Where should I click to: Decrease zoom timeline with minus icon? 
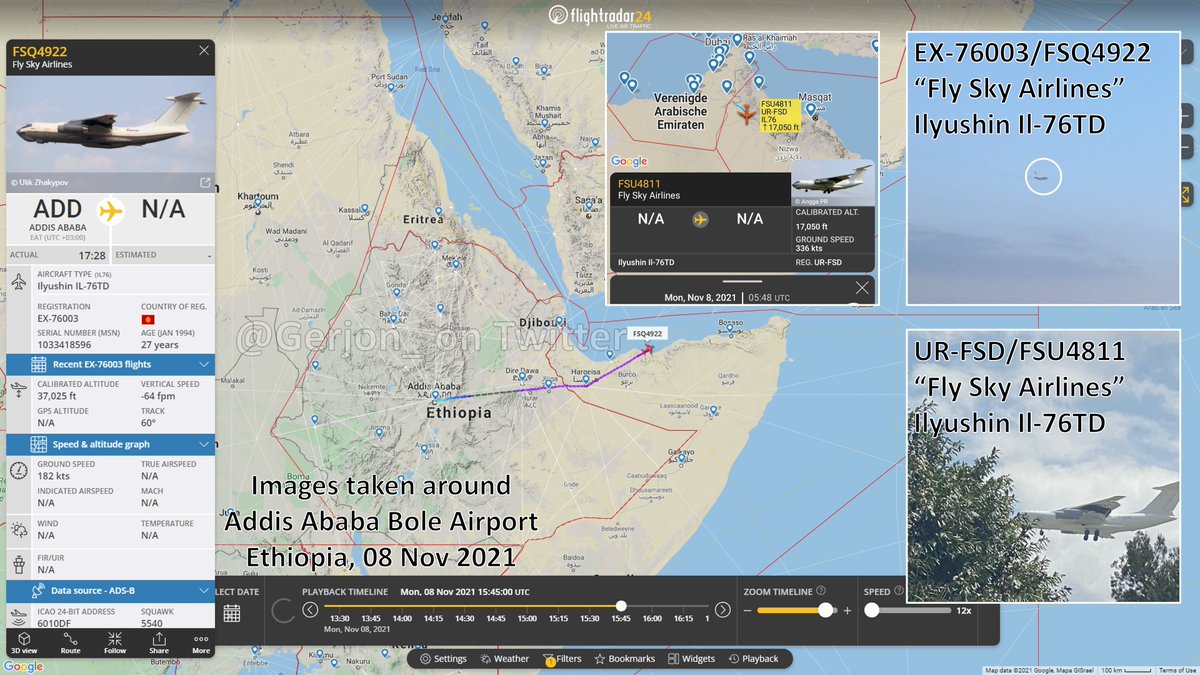point(747,610)
